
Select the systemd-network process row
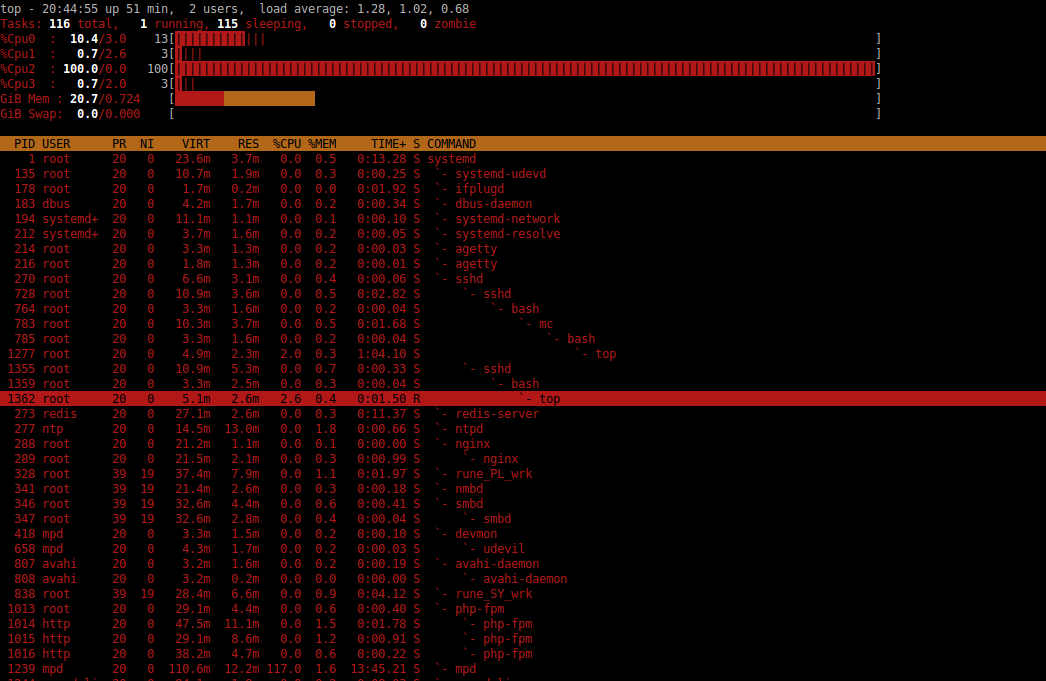(523, 219)
